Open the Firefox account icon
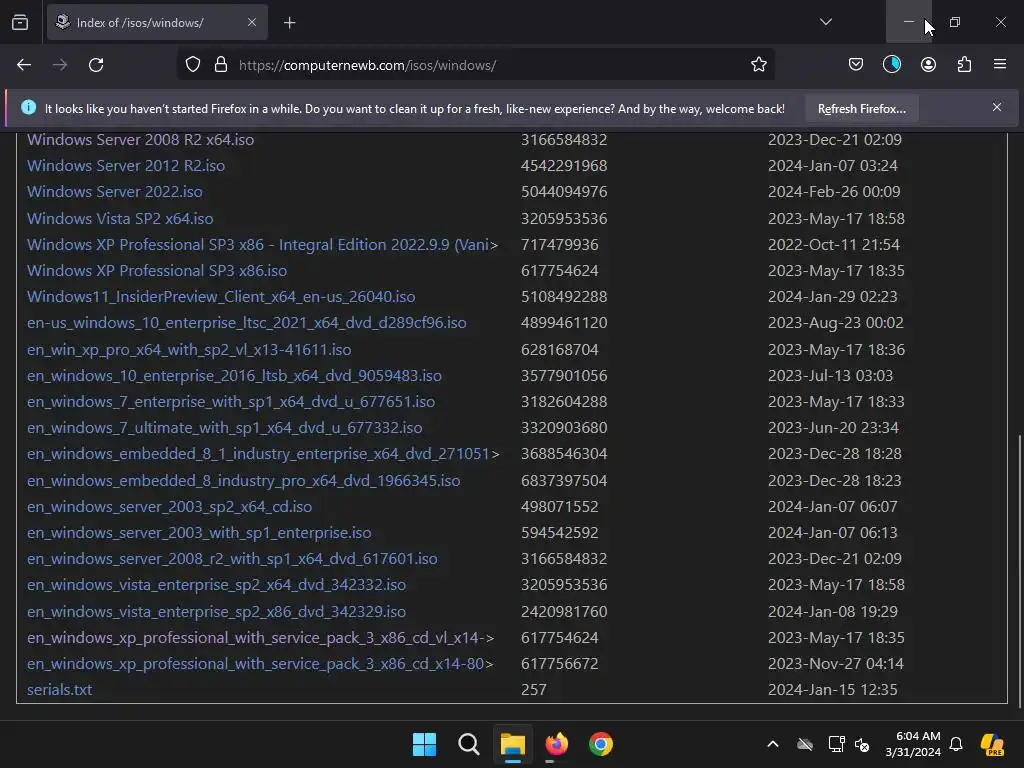Image resolution: width=1024 pixels, height=768 pixels. [x=928, y=65]
